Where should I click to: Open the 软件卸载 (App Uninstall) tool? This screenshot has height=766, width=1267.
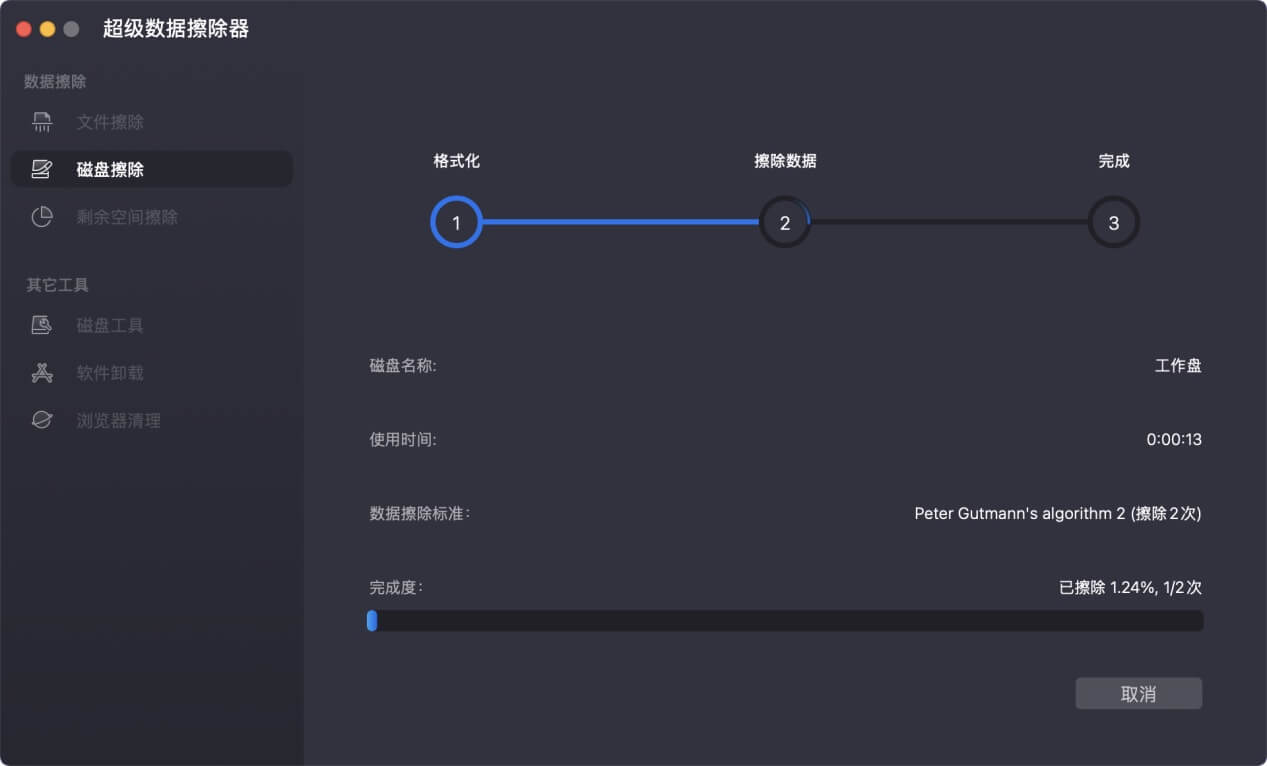tap(42, 372)
